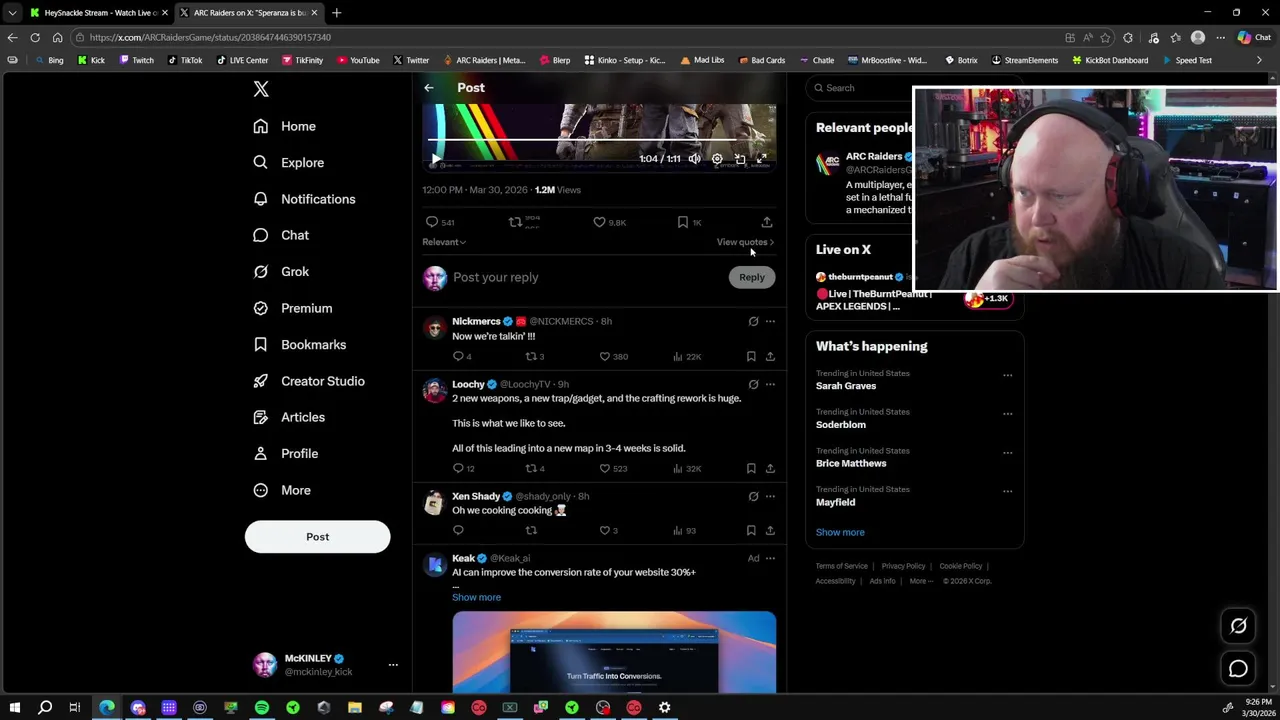This screenshot has width=1280, height=720.
Task: Expand the More menu in sidebar
Action: (283, 490)
